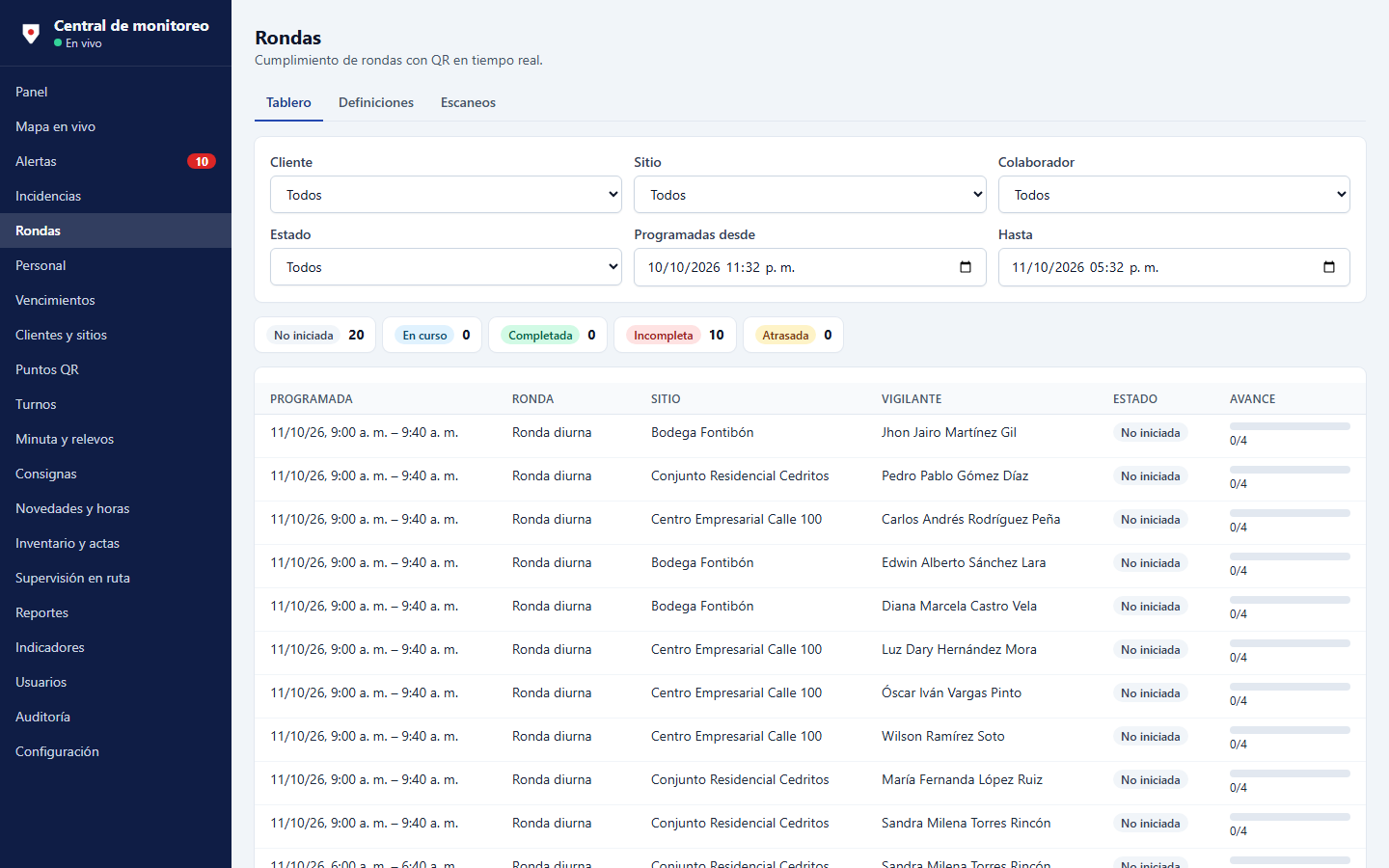Open the Definiciones tab
The width and height of the screenshot is (1389, 868).
(376, 102)
